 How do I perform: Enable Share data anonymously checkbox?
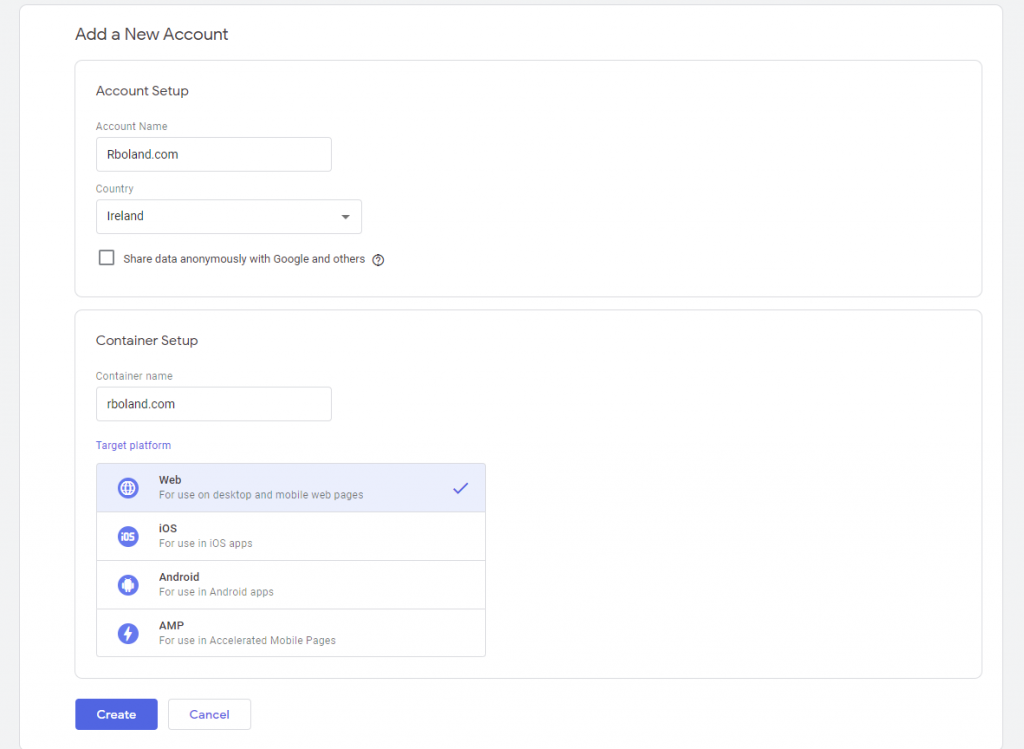pos(107,258)
